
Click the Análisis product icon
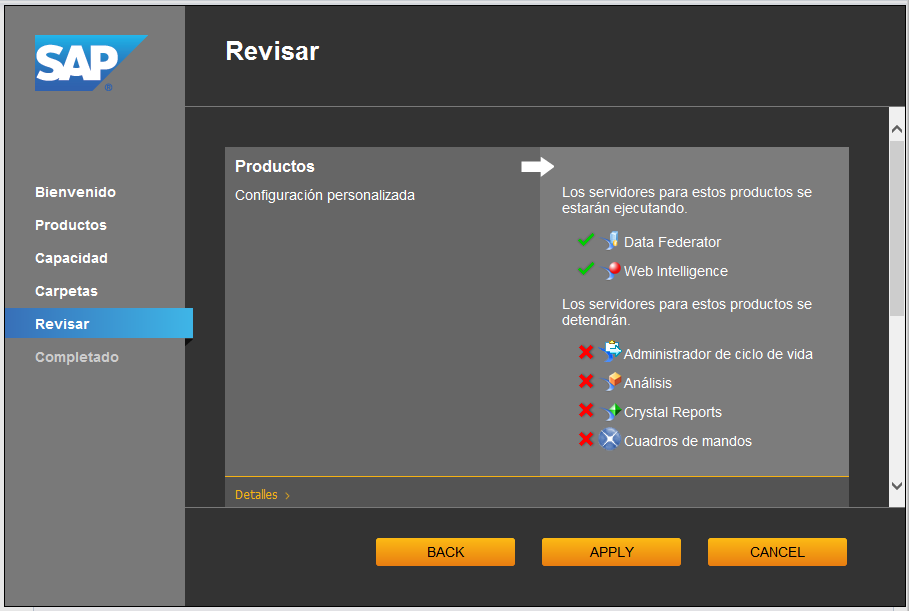pos(612,382)
